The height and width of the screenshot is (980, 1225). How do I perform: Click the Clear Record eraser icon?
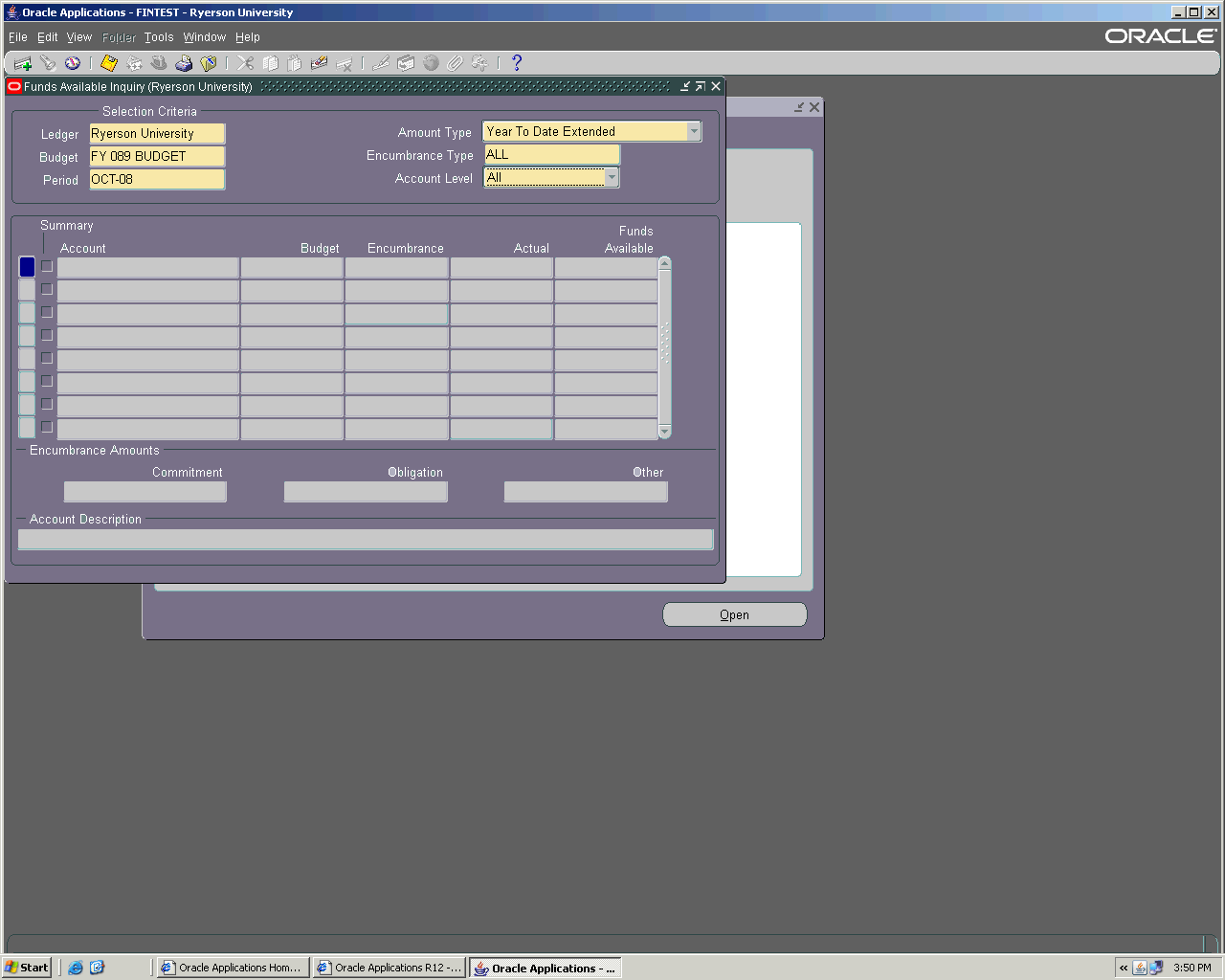pyautogui.click(x=320, y=63)
